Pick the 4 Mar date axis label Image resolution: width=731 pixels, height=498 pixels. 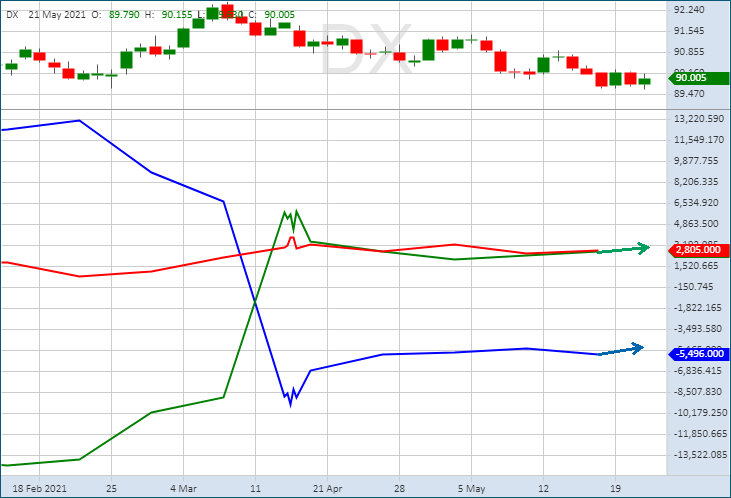coord(182,488)
